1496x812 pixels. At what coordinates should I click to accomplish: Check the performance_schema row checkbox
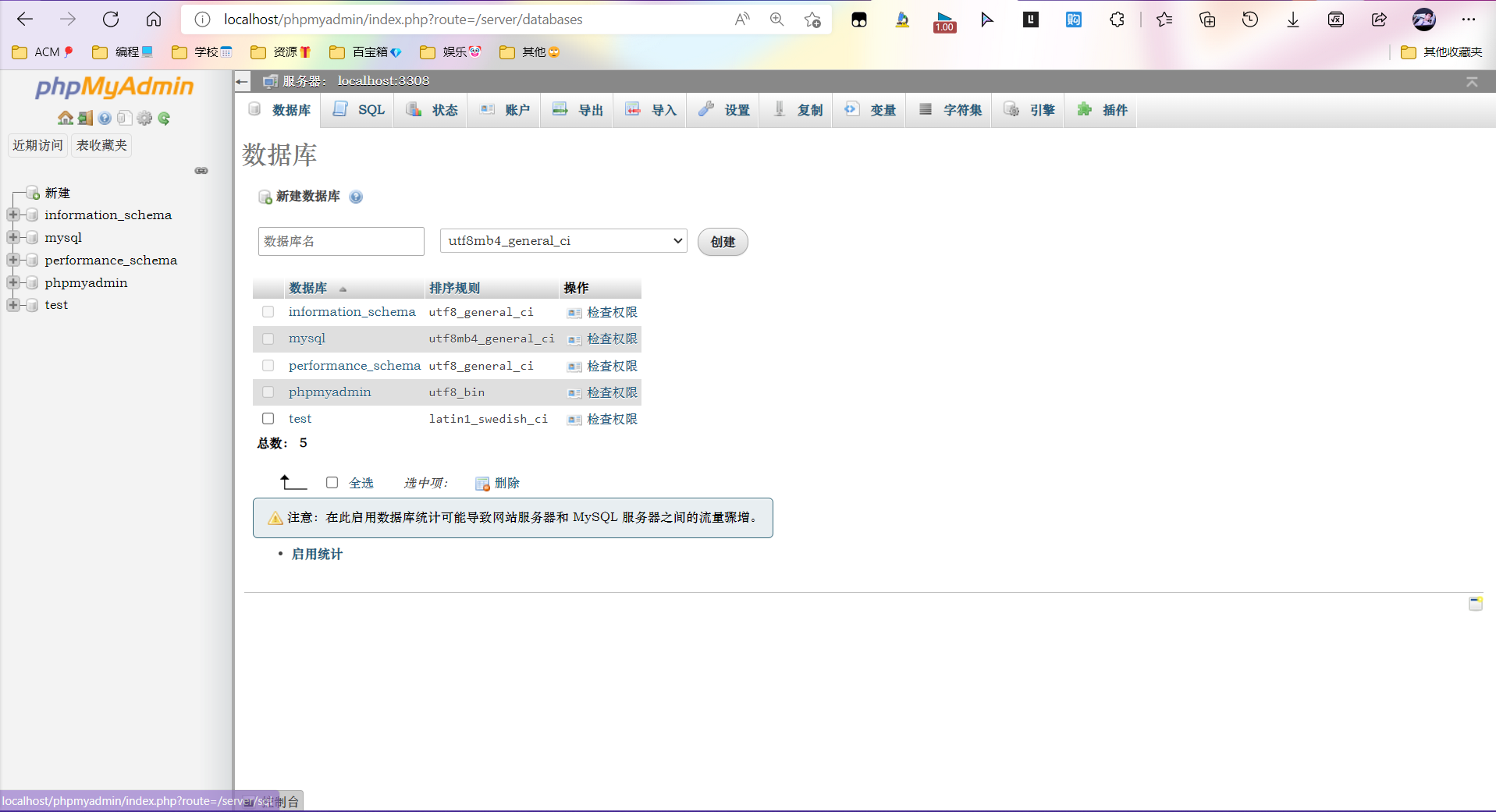point(268,366)
